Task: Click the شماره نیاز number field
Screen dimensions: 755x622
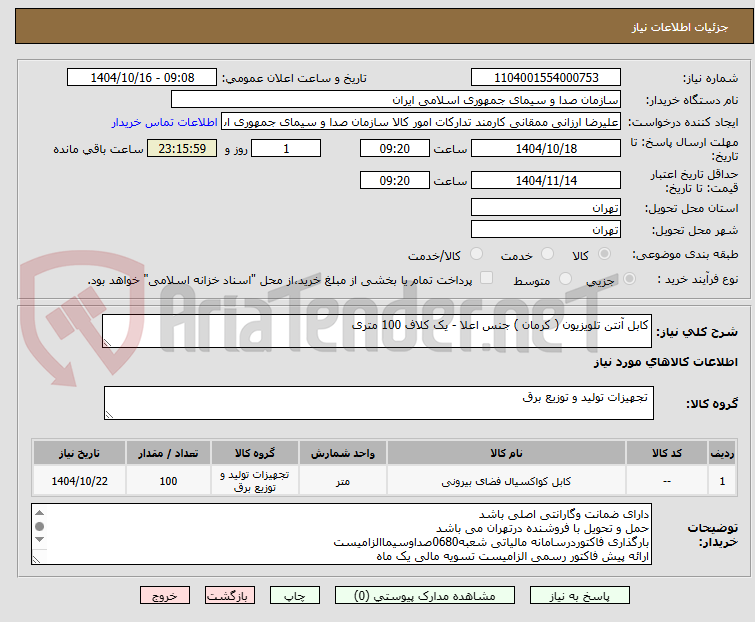Action: click(x=546, y=78)
